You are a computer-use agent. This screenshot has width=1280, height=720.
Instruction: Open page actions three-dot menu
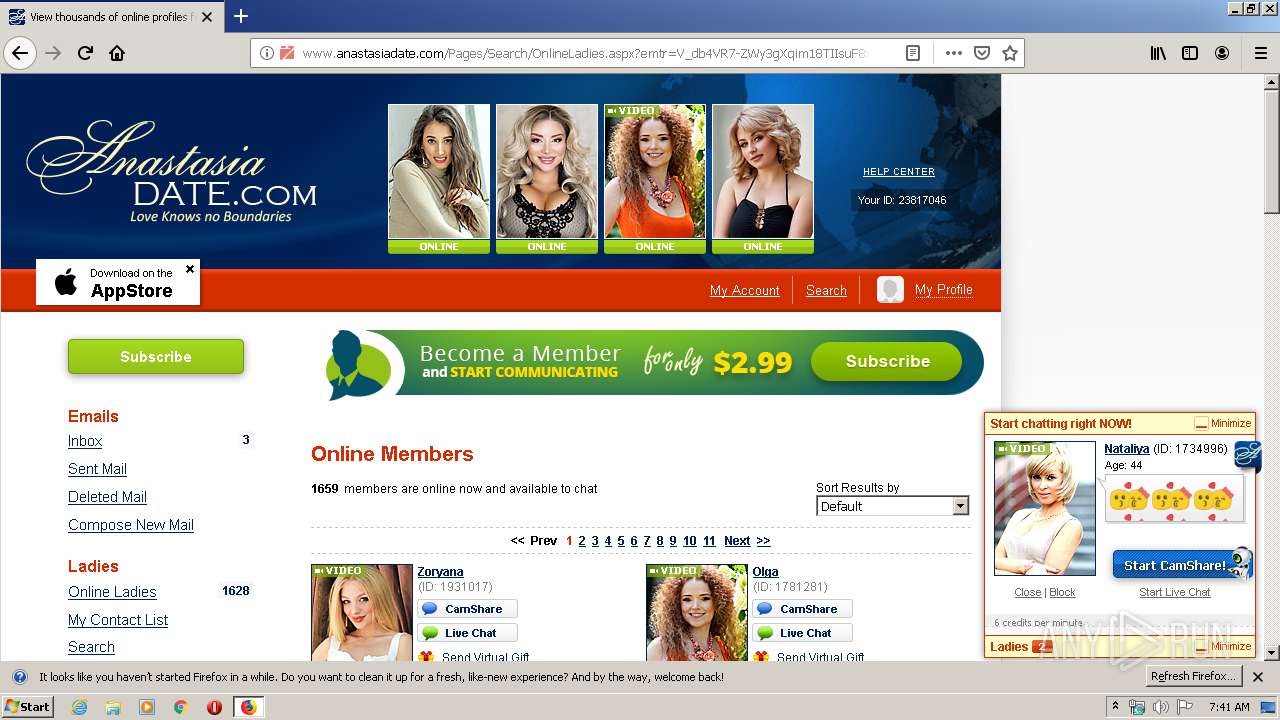pyautogui.click(x=954, y=53)
